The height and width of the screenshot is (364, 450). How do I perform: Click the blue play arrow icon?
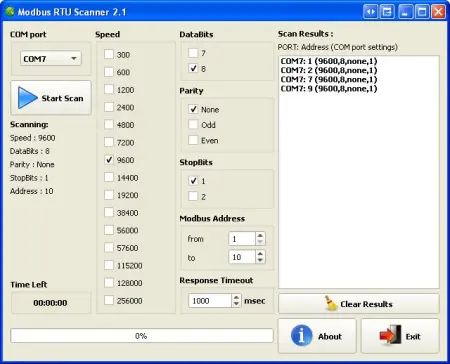click(x=27, y=98)
